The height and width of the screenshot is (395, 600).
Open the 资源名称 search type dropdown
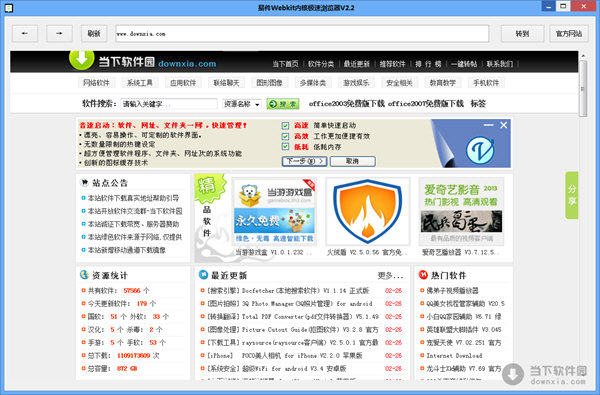point(242,104)
